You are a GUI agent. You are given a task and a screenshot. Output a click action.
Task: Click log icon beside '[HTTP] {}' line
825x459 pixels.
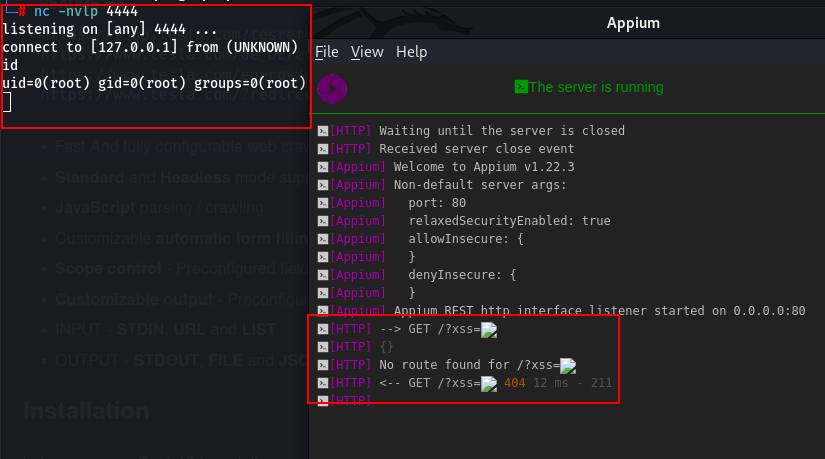pos(323,347)
